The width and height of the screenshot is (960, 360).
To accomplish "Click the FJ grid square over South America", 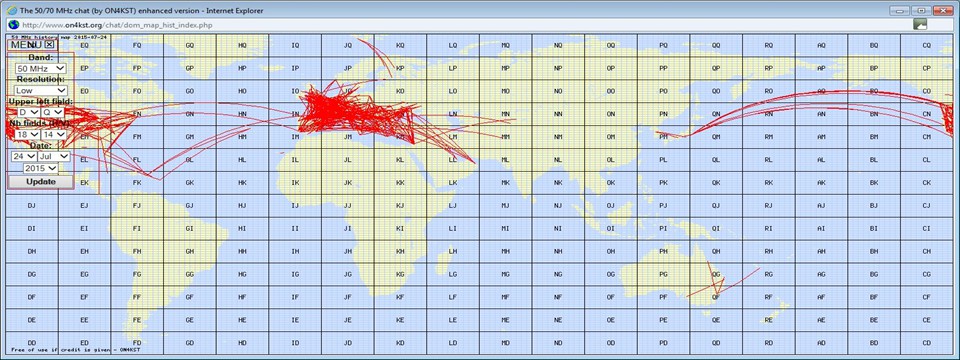I will click(137, 206).
